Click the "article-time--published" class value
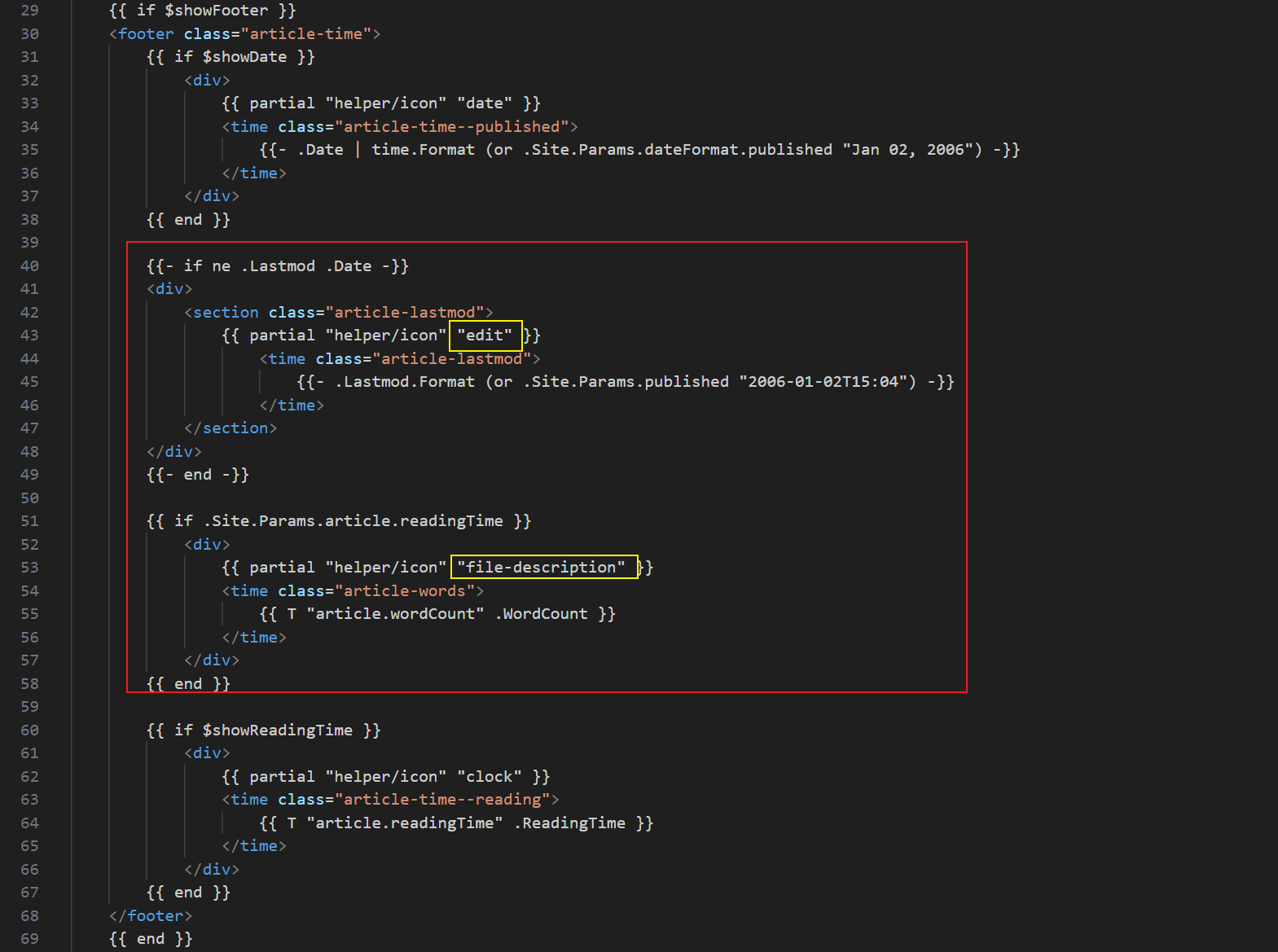The width and height of the screenshot is (1278, 952). tap(451, 127)
